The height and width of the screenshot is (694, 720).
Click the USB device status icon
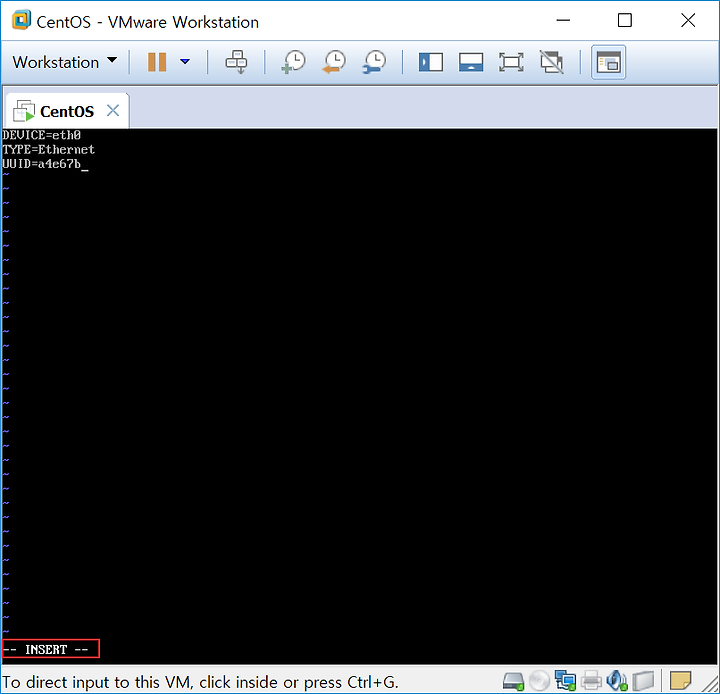(x=643, y=681)
